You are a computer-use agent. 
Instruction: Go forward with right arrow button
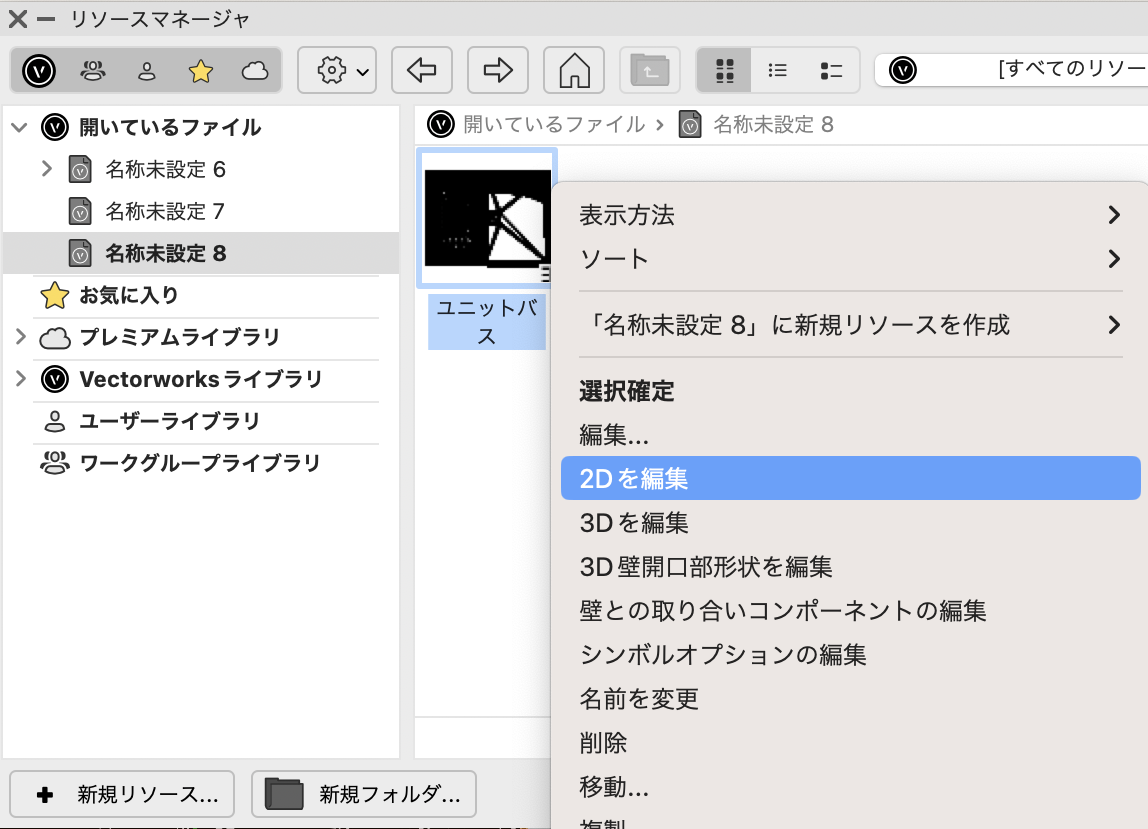[497, 71]
